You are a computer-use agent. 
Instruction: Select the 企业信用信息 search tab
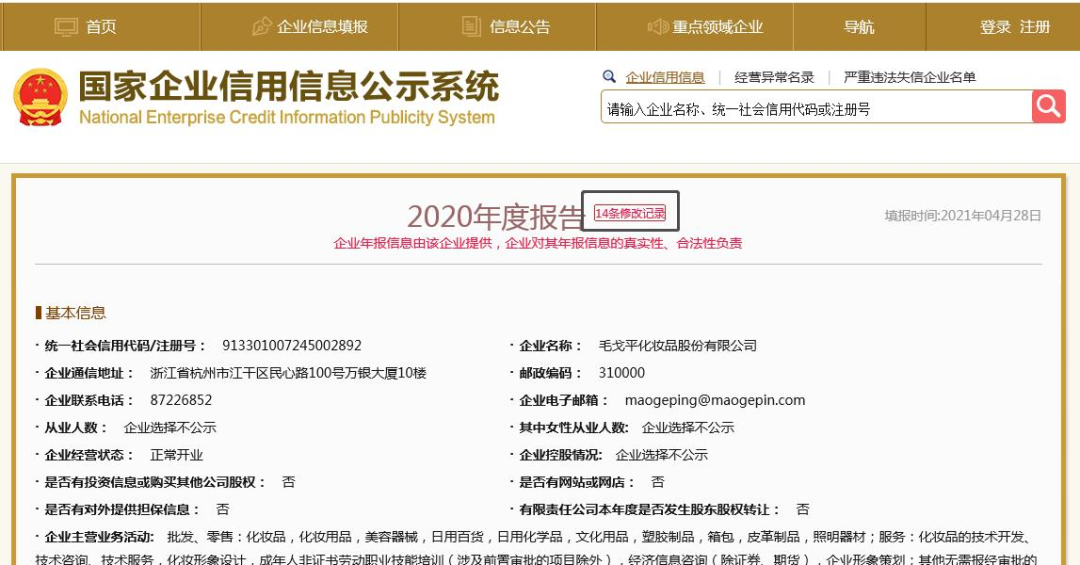[665, 77]
